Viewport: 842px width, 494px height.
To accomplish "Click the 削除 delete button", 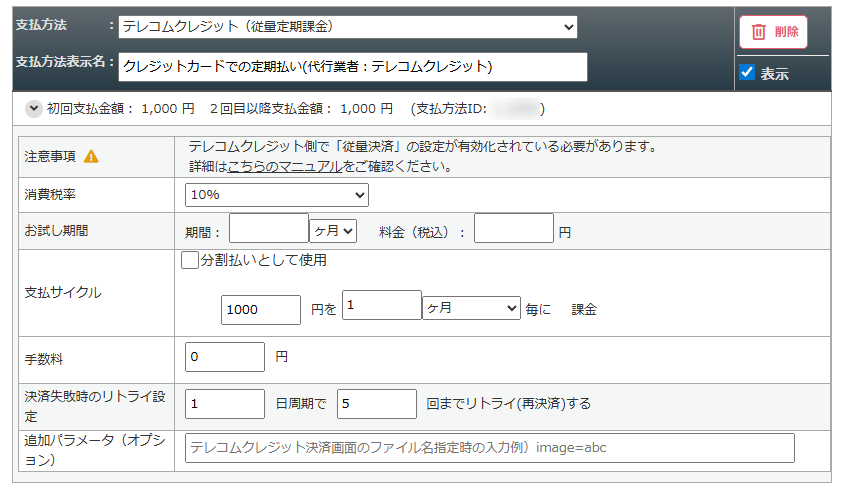I will 773,31.
